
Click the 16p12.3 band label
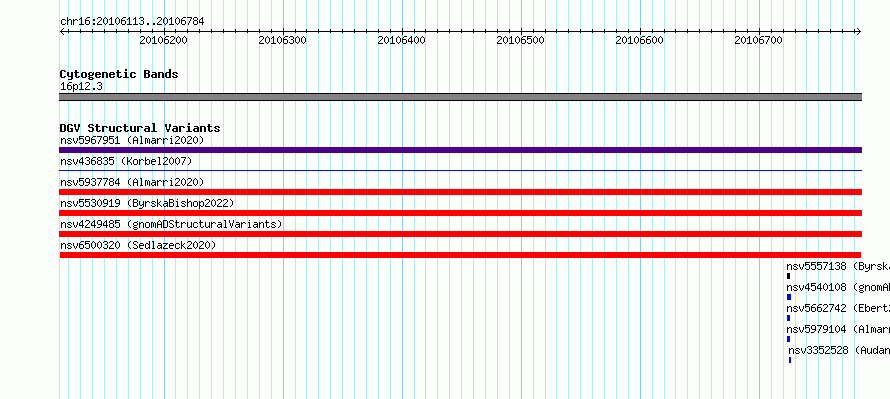81,87
